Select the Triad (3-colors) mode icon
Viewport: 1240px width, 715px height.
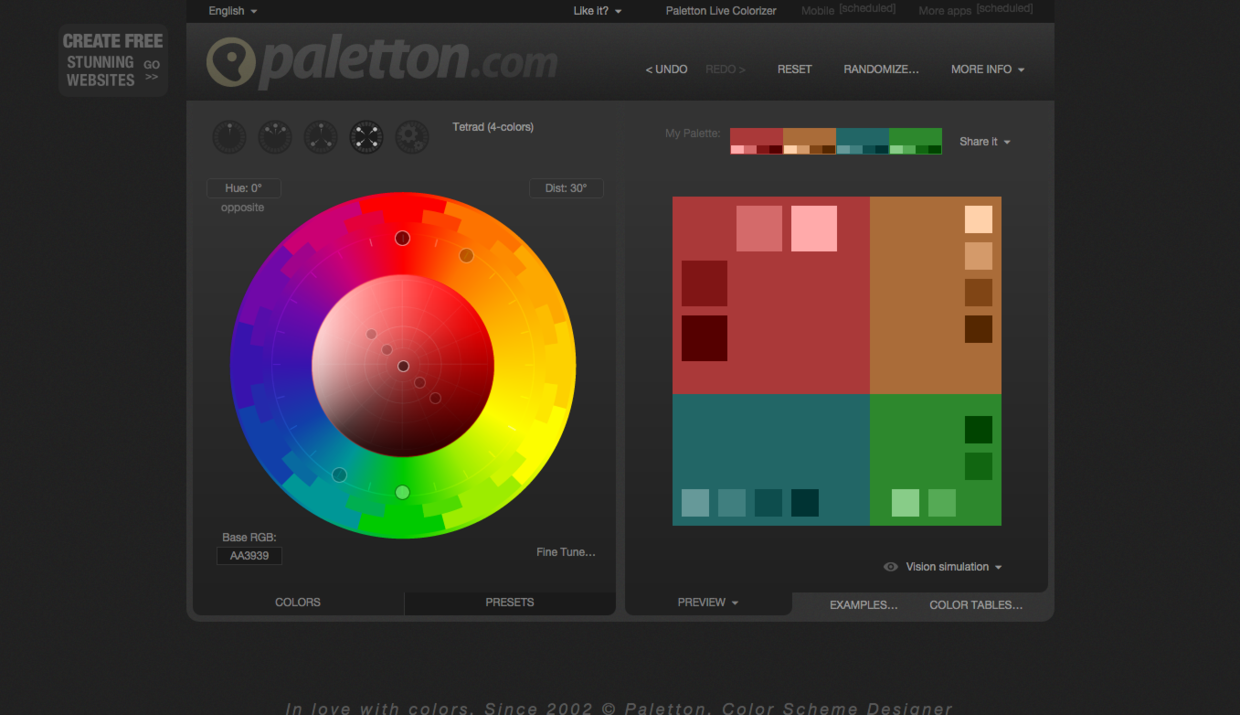click(x=321, y=137)
